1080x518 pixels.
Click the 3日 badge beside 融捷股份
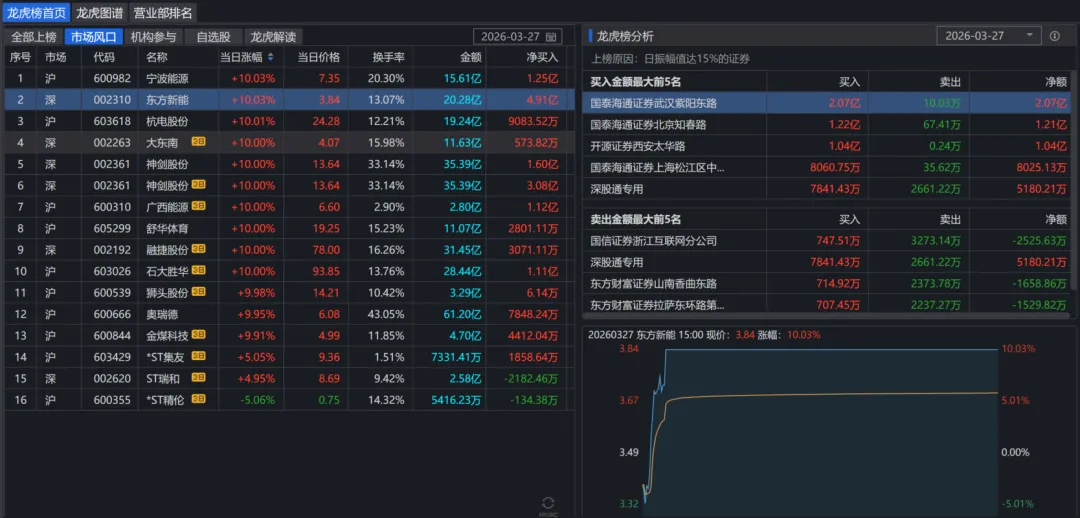198,248
